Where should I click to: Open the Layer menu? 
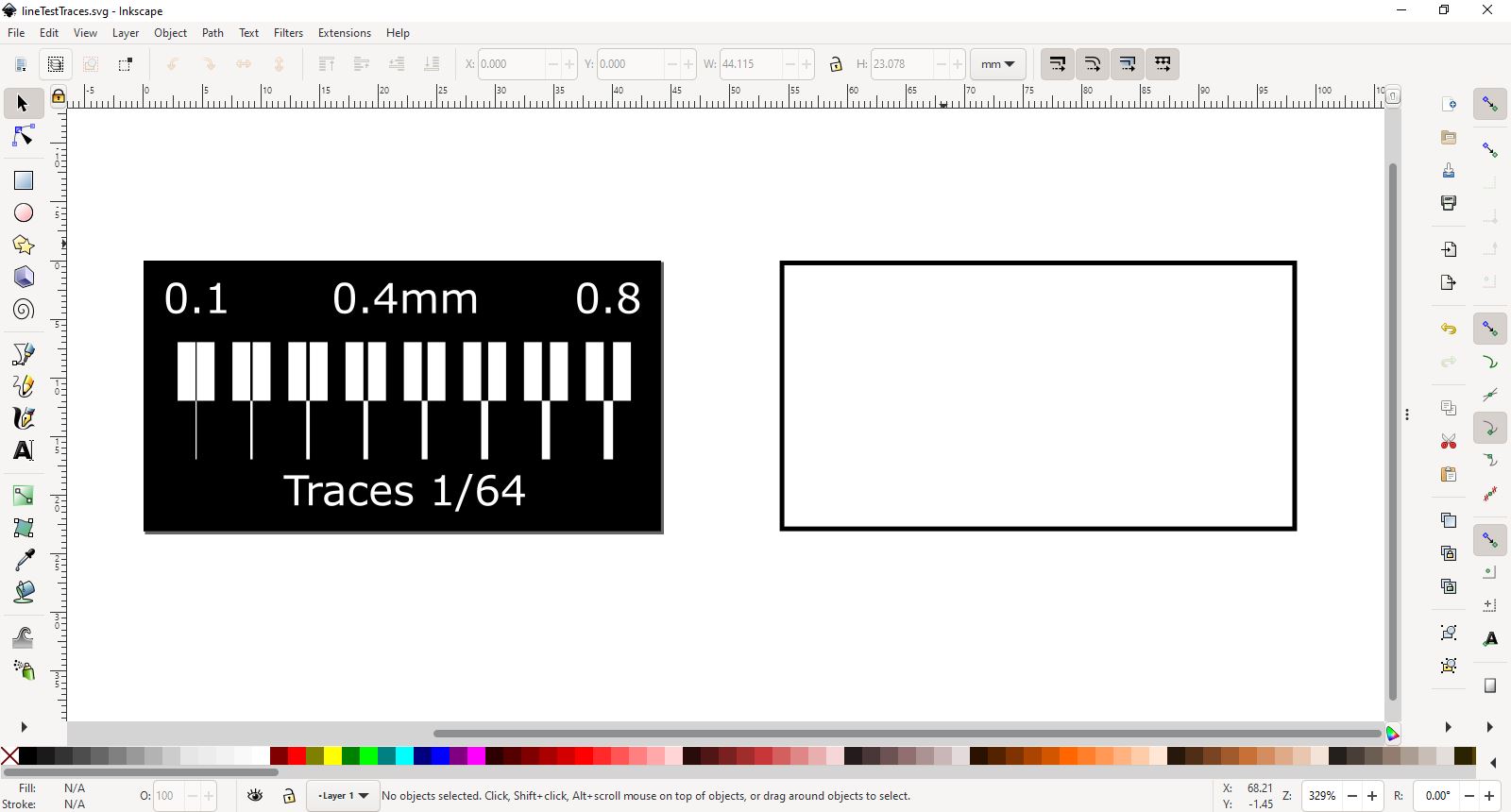coord(126,33)
